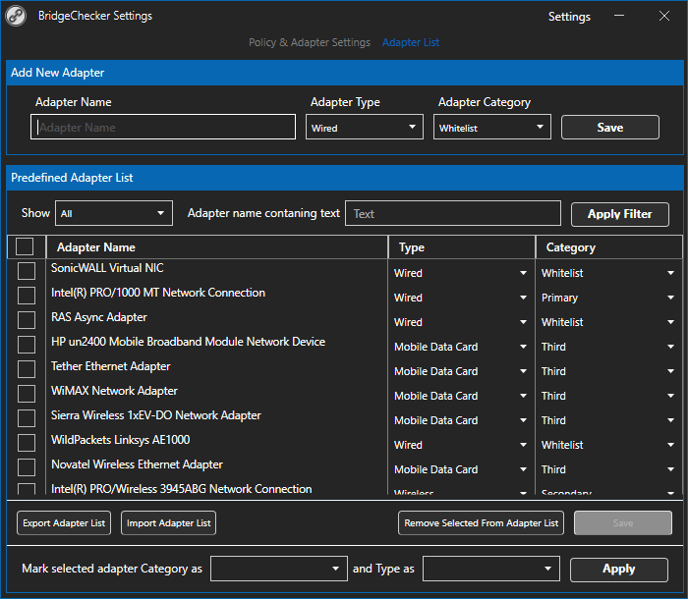Image resolution: width=688 pixels, height=599 pixels.
Task: Check the Intel(R) PRO/1000 MT Network Connection checkbox
Action: pyautogui.click(x=26, y=296)
